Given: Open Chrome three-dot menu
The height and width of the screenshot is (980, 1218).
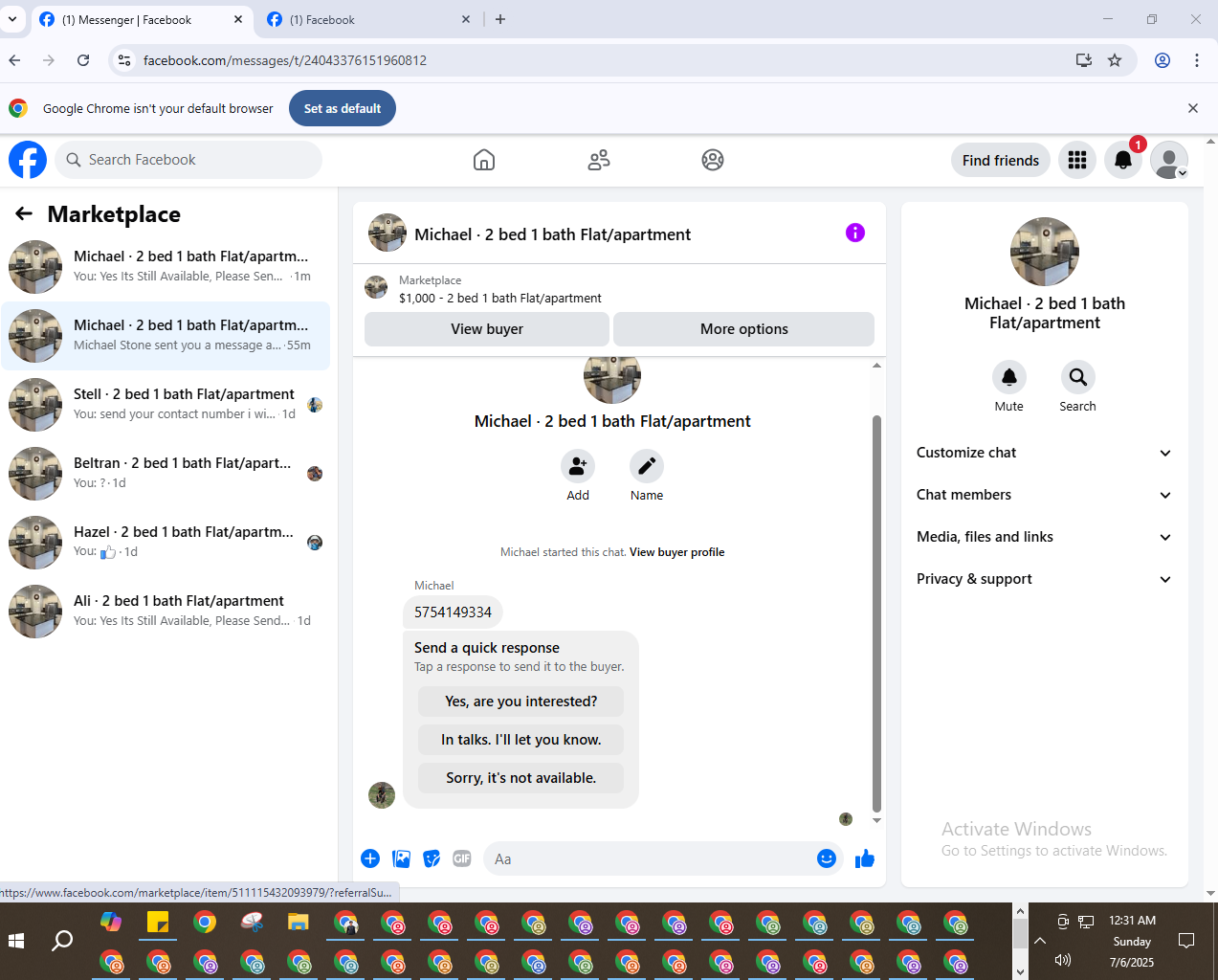Looking at the screenshot, I should pyautogui.click(x=1197, y=60).
